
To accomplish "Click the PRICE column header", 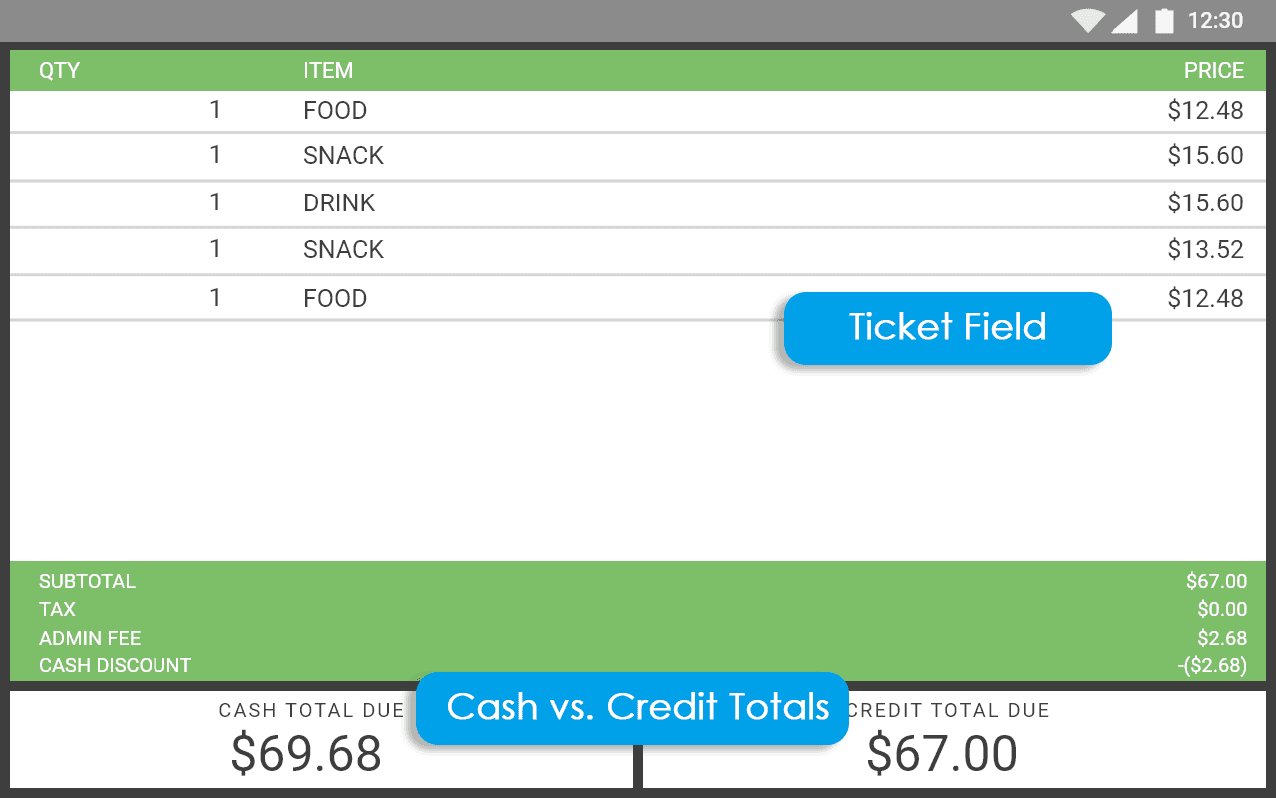I will 1214,71.
